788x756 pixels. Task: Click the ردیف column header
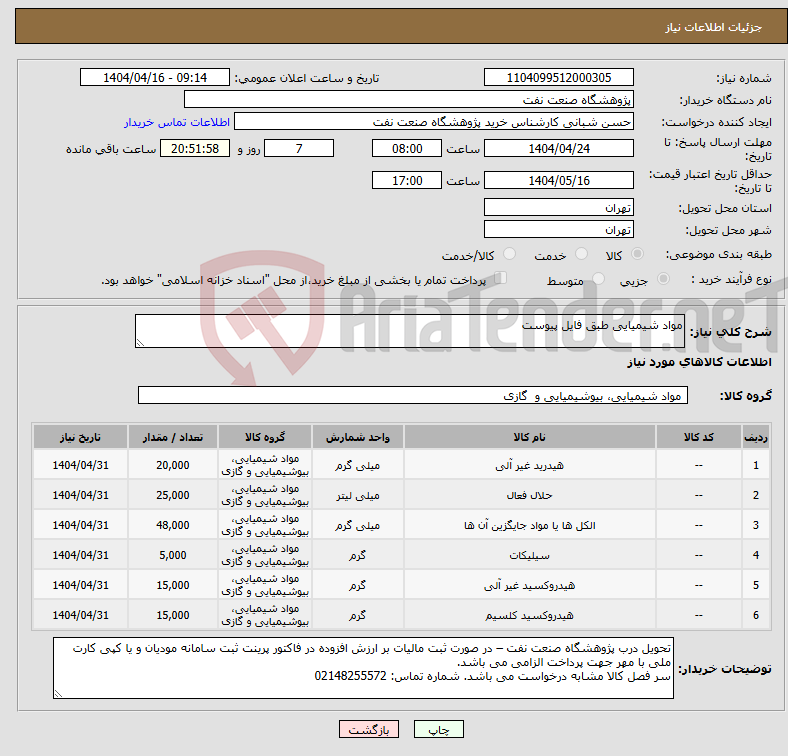[x=755, y=437]
